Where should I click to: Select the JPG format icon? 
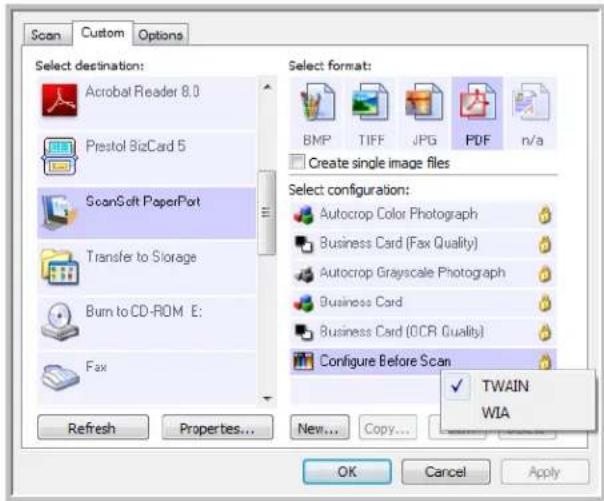424,102
